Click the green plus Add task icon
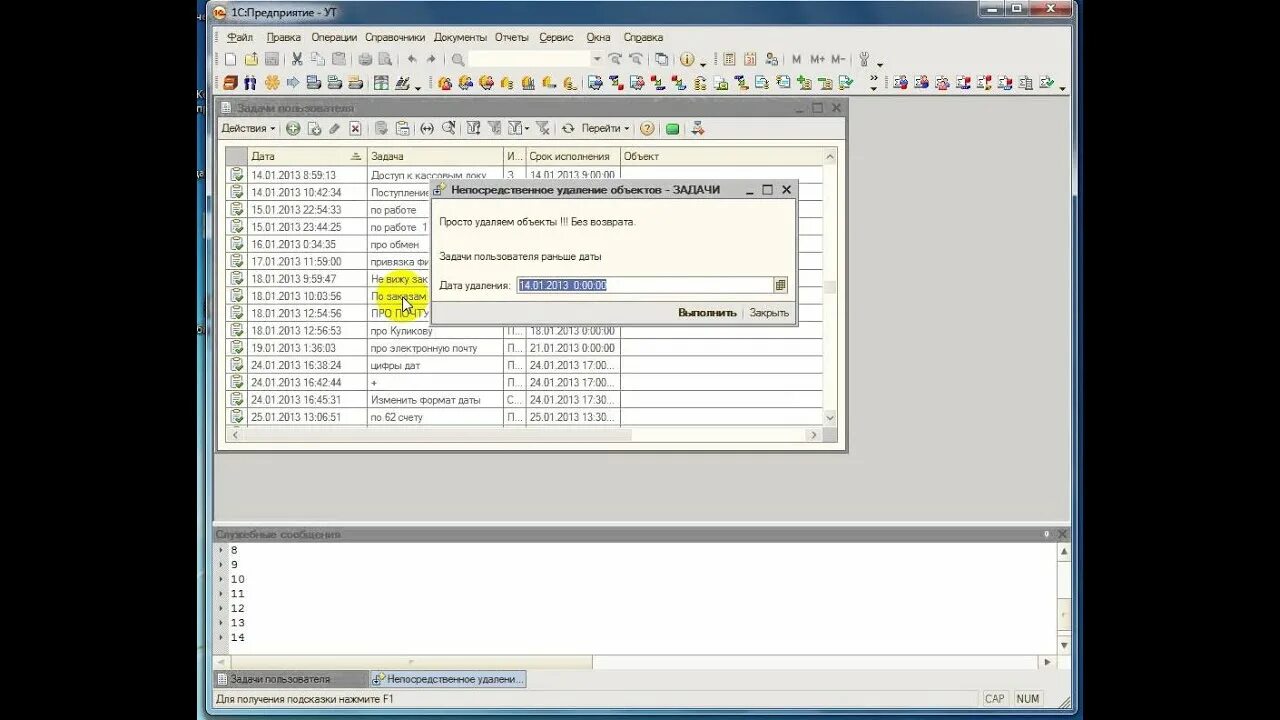This screenshot has width=1280, height=720. pyautogui.click(x=293, y=128)
